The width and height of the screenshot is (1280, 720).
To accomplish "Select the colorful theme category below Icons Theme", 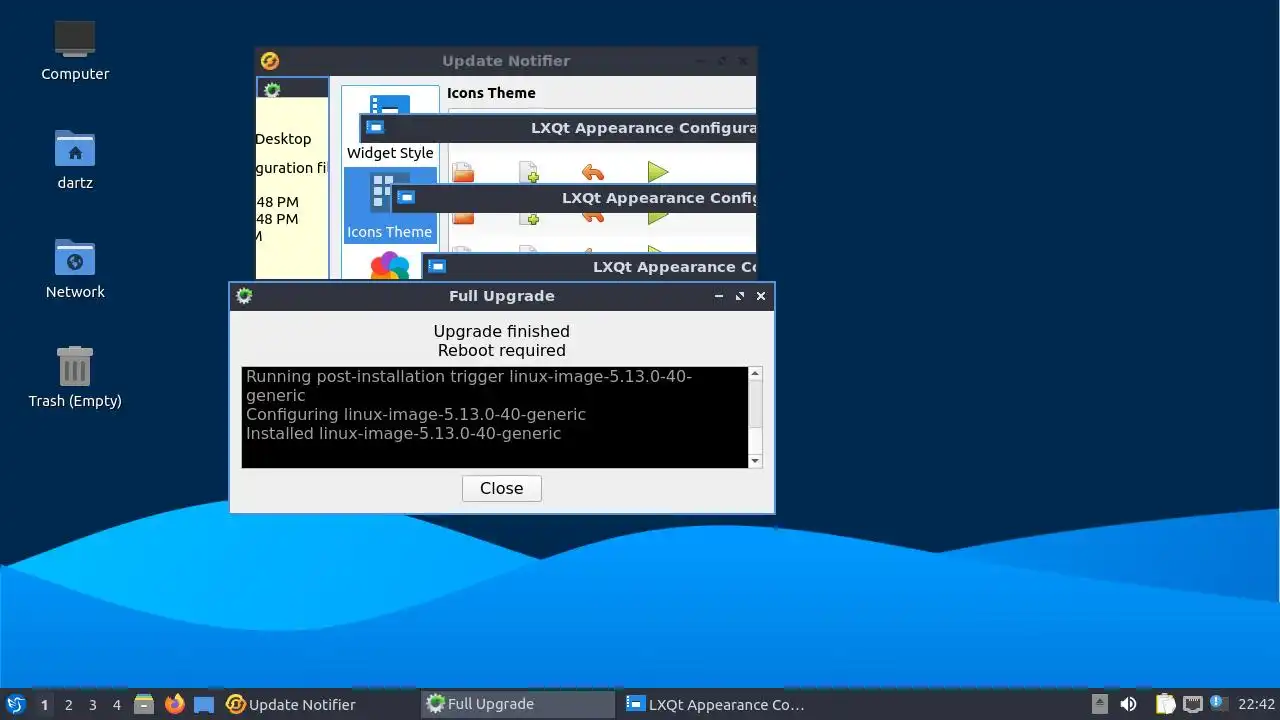I will point(390,267).
